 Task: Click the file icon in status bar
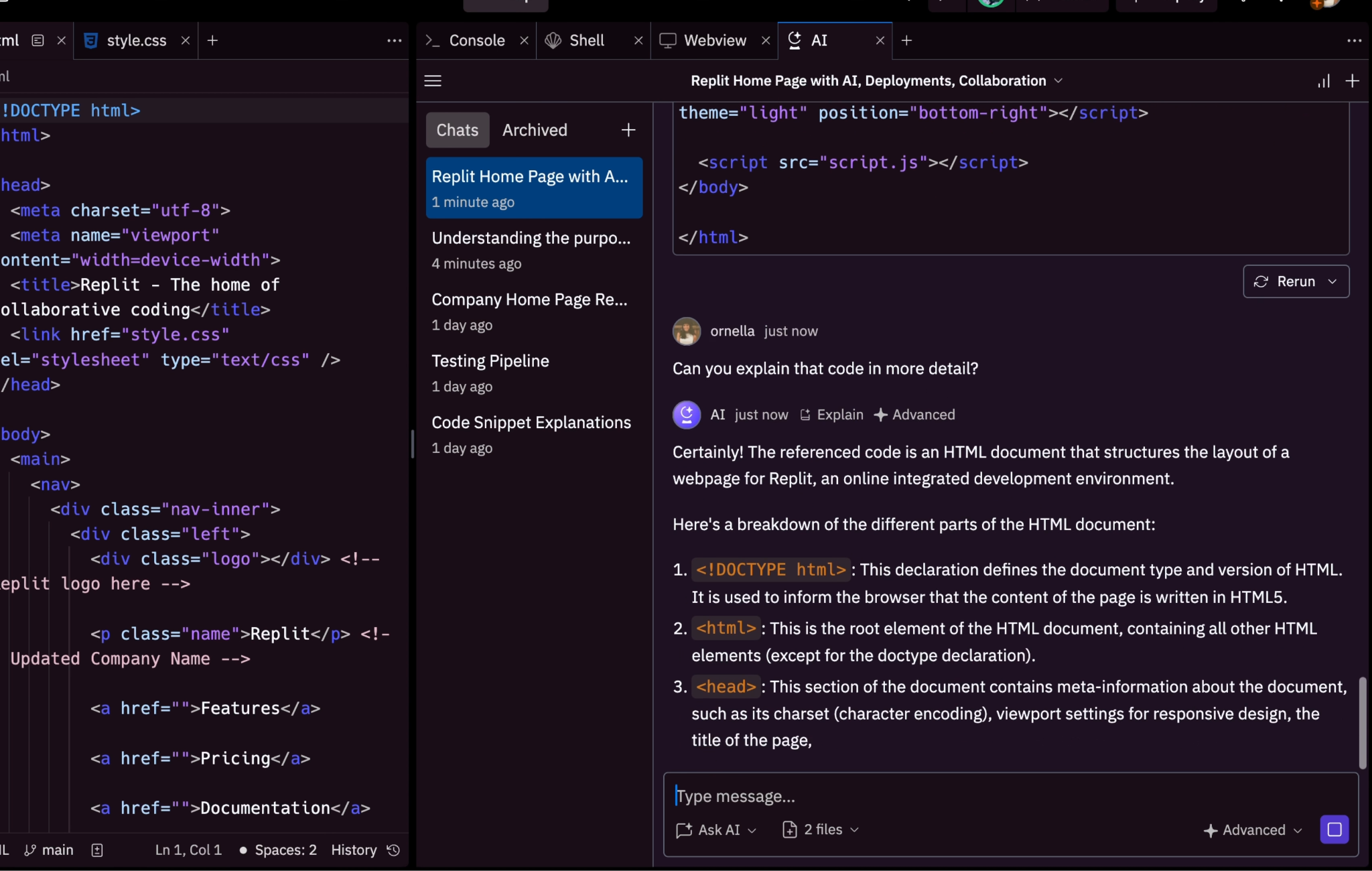pos(97,850)
